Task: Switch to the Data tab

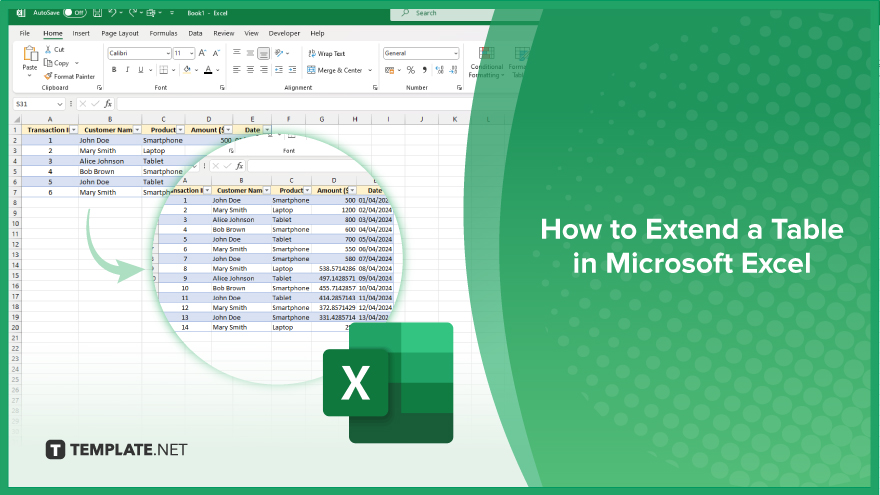Action: click(195, 33)
